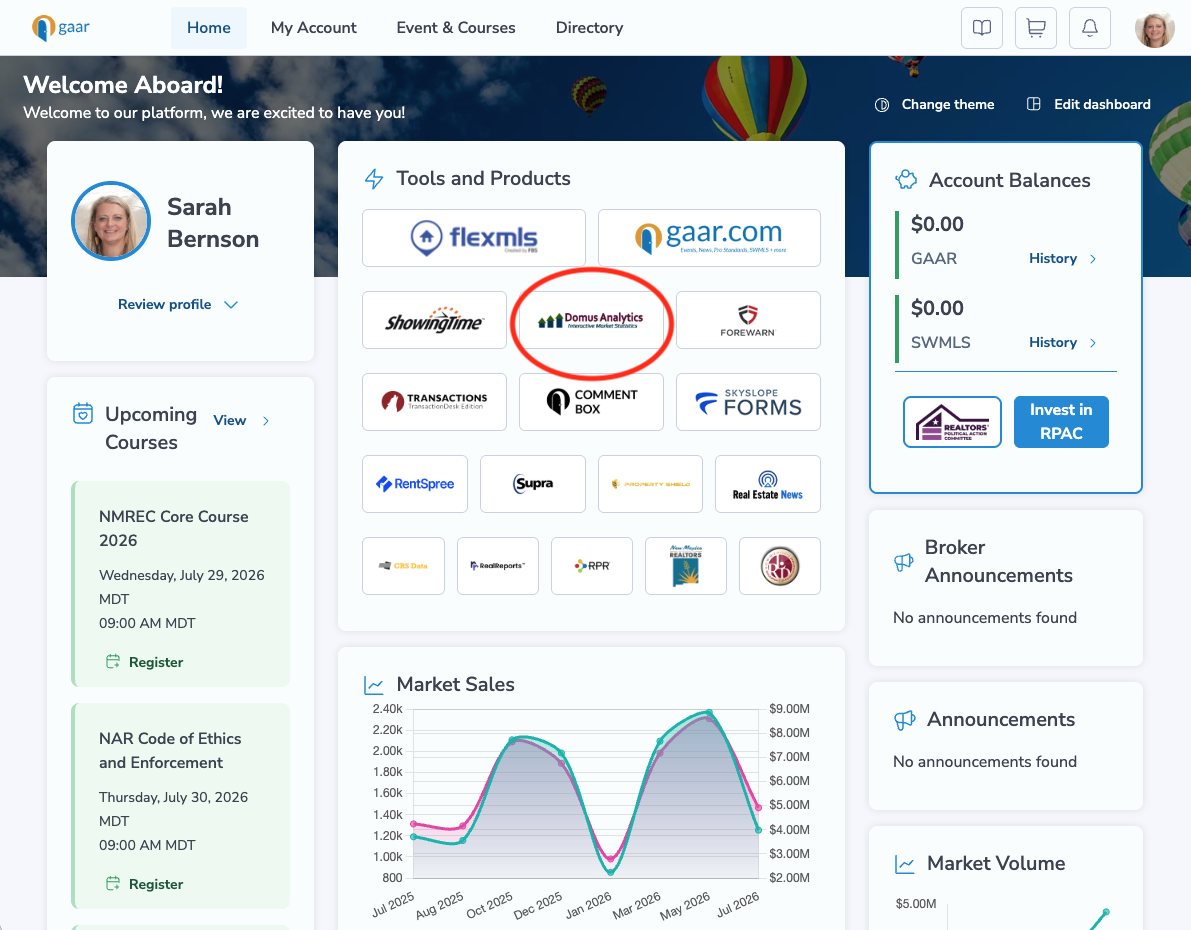Open the gaar.com tile
Image resolution: width=1191 pixels, height=930 pixels.
coord(709,238)
